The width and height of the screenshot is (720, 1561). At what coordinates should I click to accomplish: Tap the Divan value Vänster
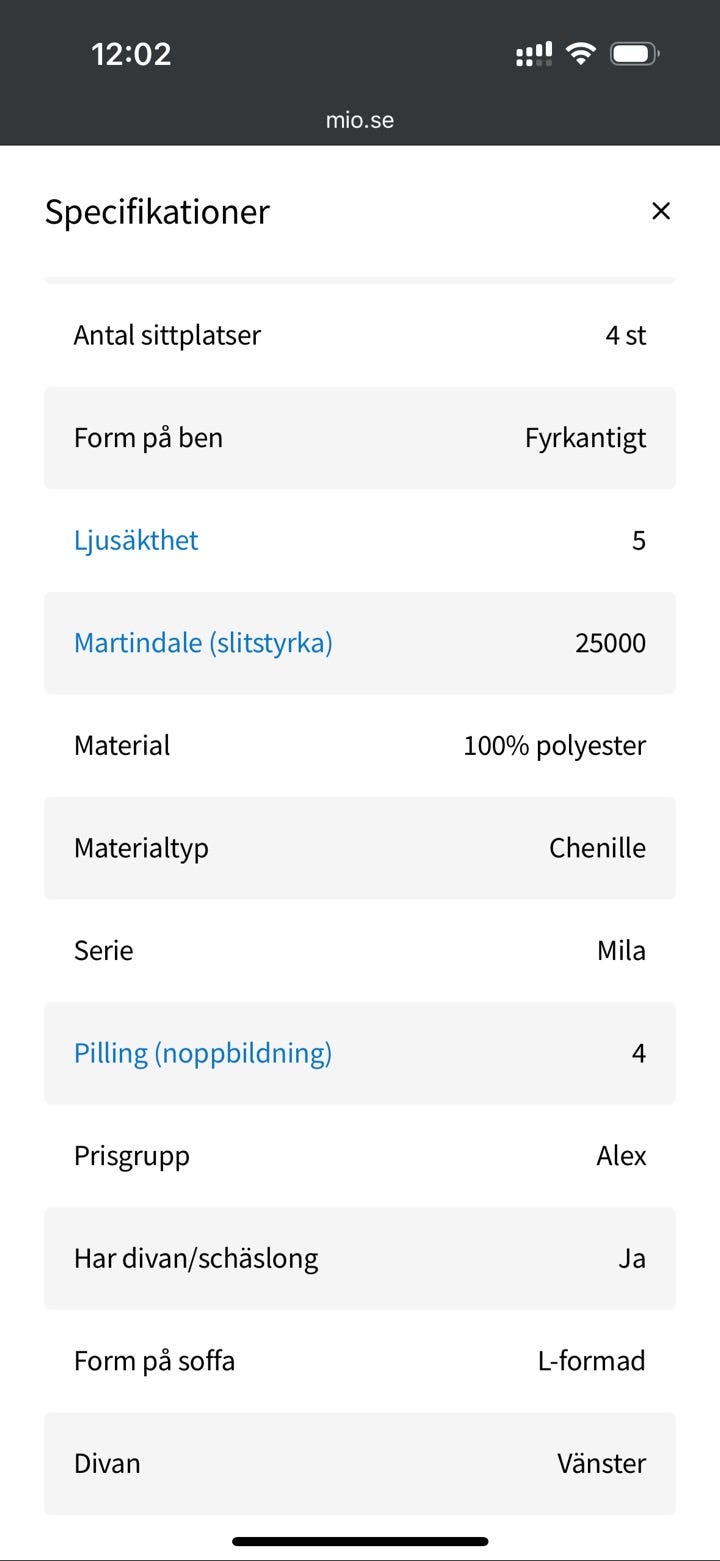tap(601, 1463)
